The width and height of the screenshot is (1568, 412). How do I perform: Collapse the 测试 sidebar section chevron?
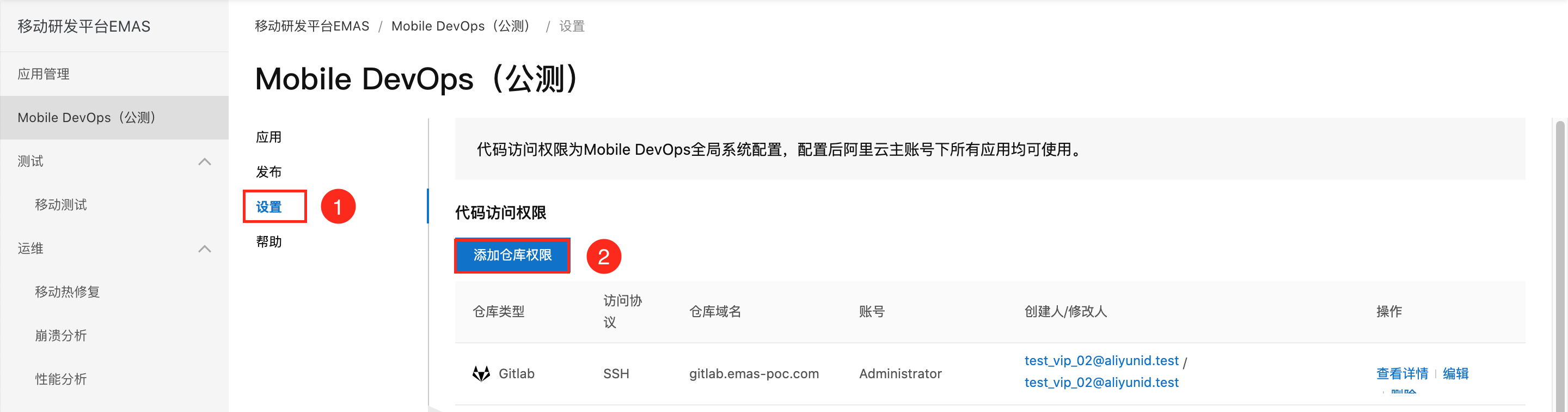205,161
